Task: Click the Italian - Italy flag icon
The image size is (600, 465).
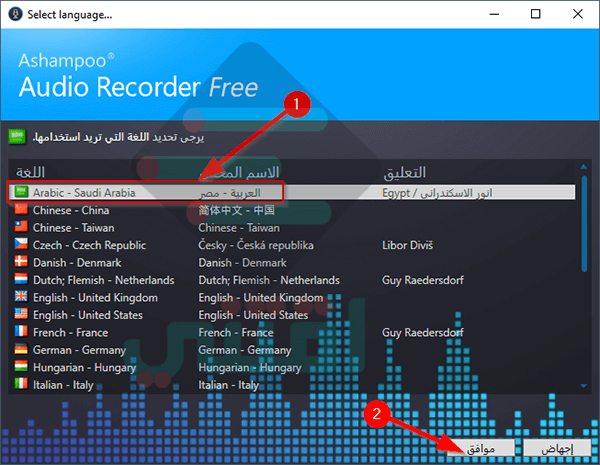Action: (x=21, y=384)
